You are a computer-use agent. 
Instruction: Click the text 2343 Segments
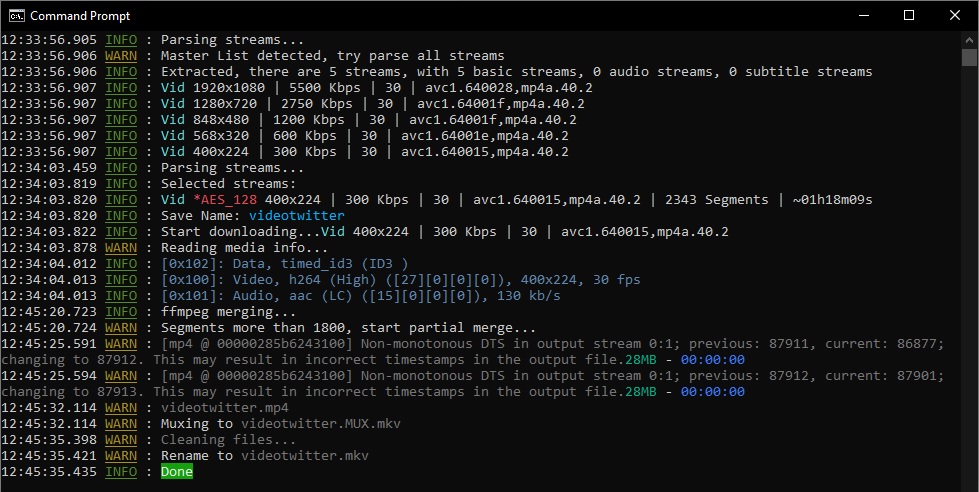coord(716,200)
